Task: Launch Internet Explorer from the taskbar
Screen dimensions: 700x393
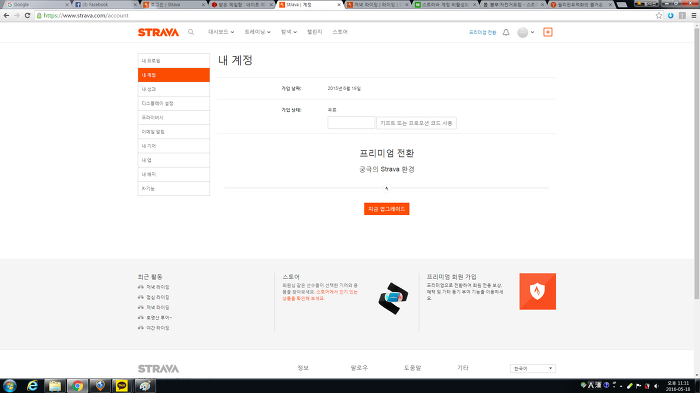Action: pos(32,385)
